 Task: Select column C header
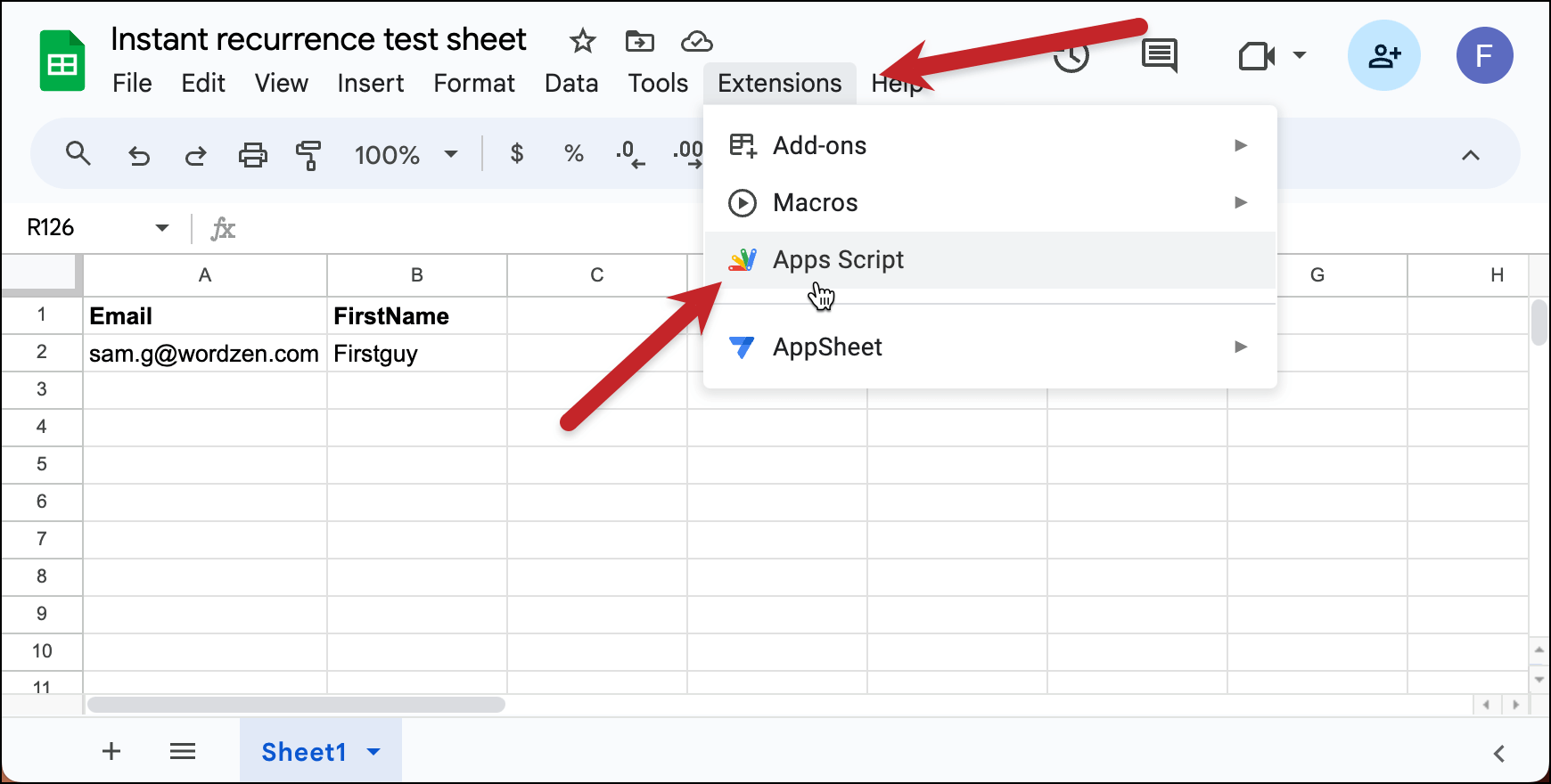(597, 275)
